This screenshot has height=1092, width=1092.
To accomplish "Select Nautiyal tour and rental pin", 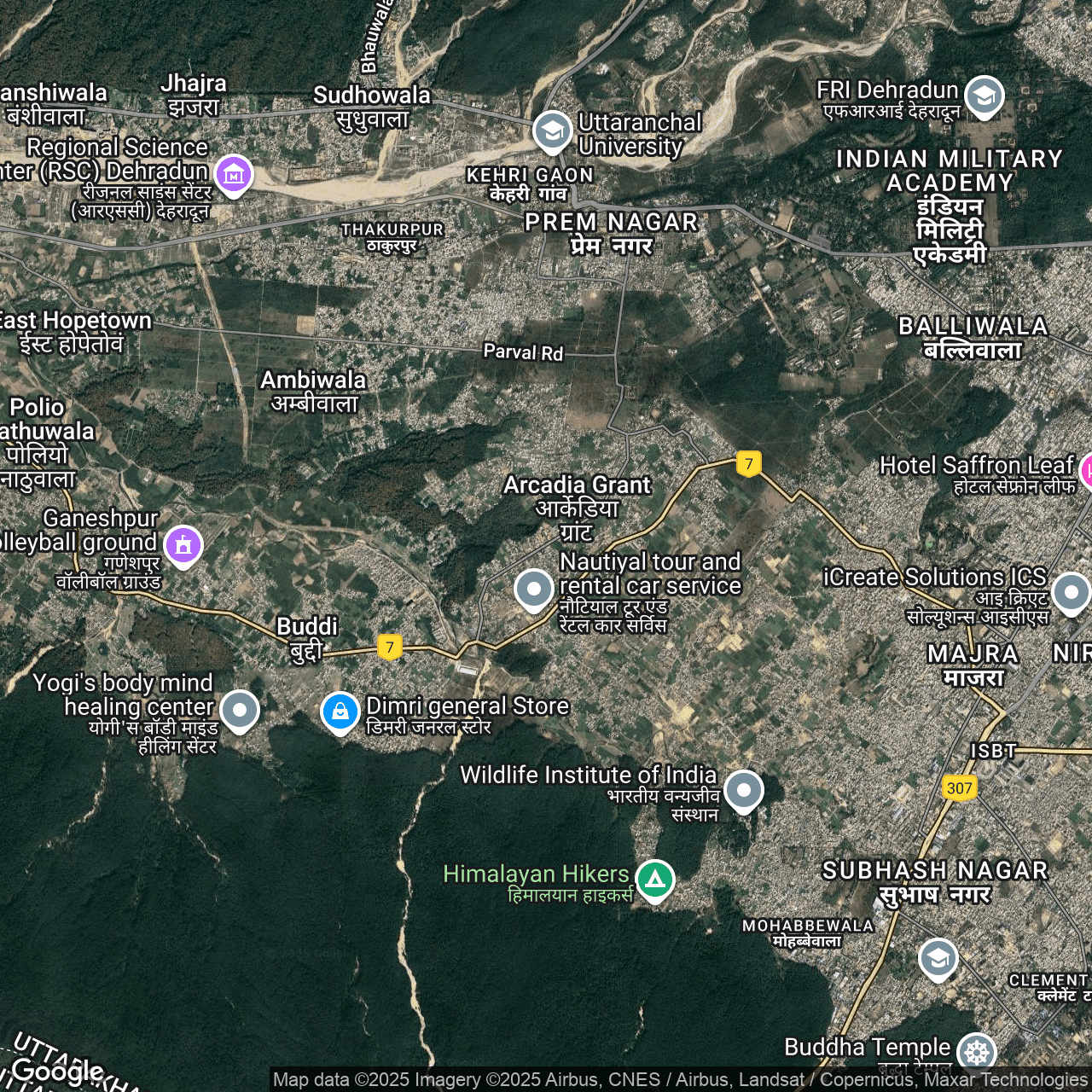I will coord(534,589).
